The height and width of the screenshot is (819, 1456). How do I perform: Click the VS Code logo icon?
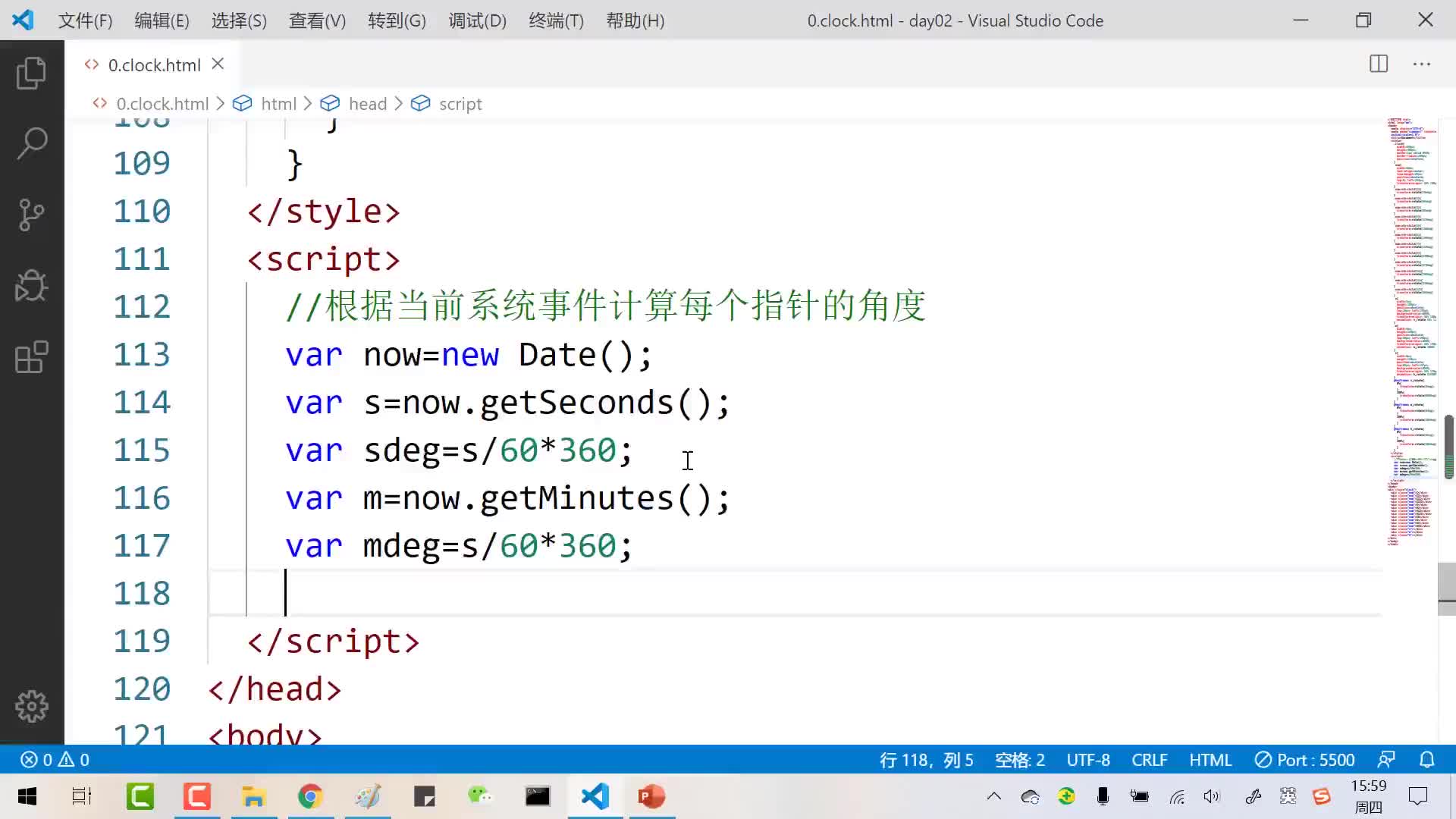pos(23,20)
